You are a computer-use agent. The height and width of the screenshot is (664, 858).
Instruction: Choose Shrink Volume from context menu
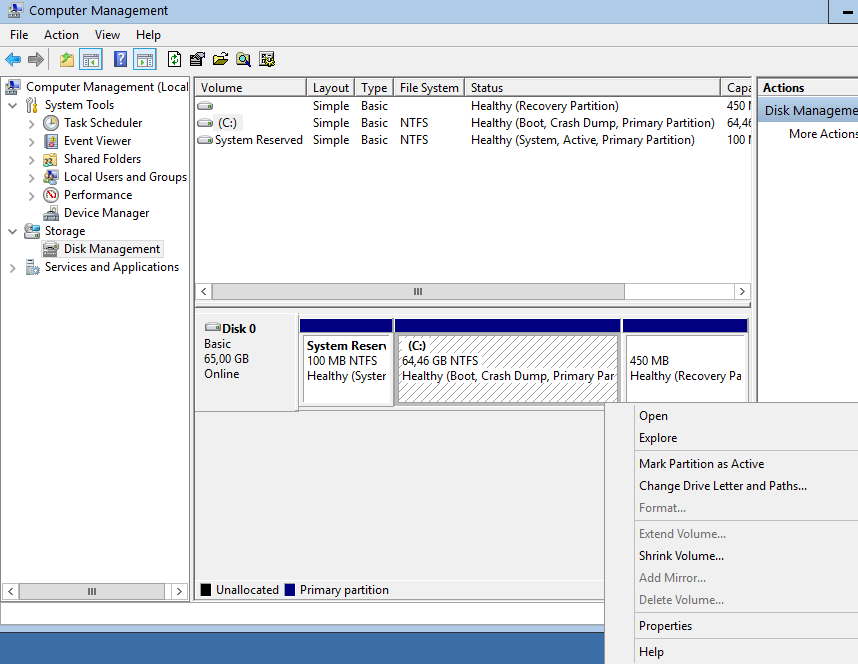click(x=681, y=556)
